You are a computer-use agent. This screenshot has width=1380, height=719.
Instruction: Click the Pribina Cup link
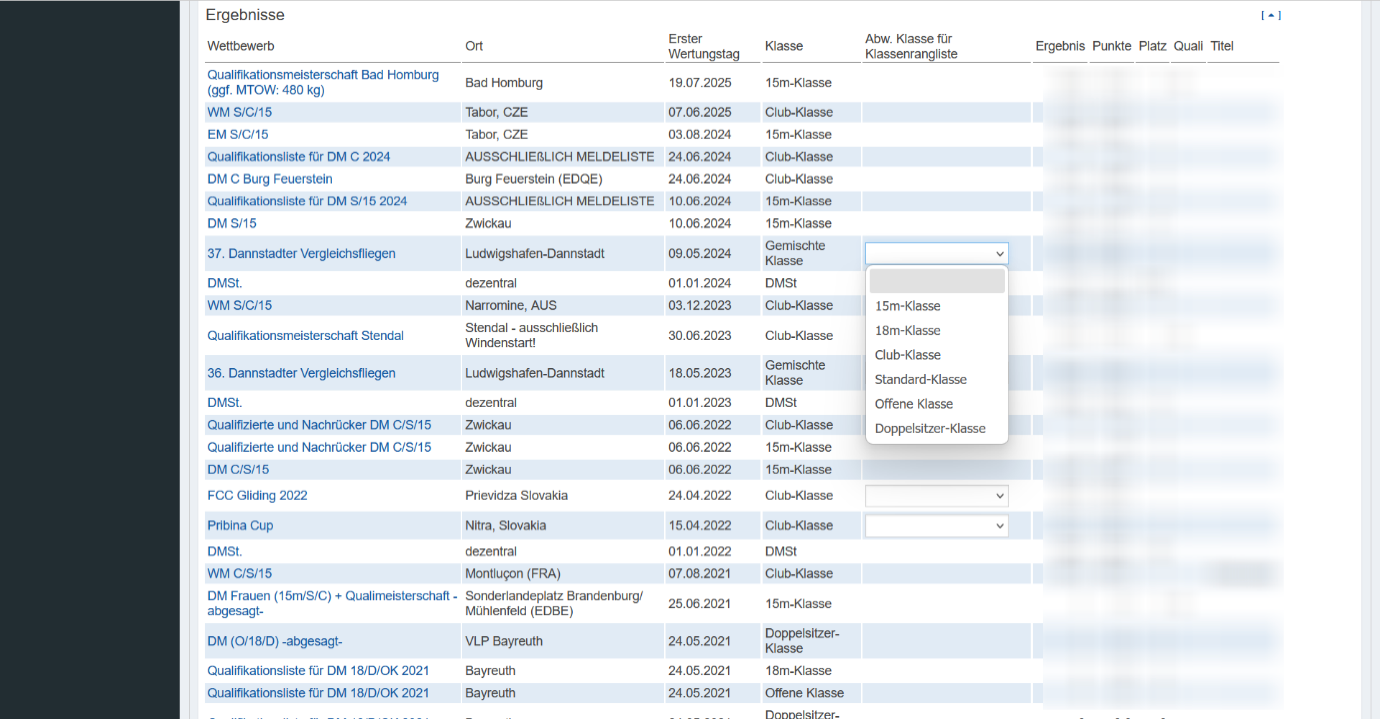coord(240,526)
